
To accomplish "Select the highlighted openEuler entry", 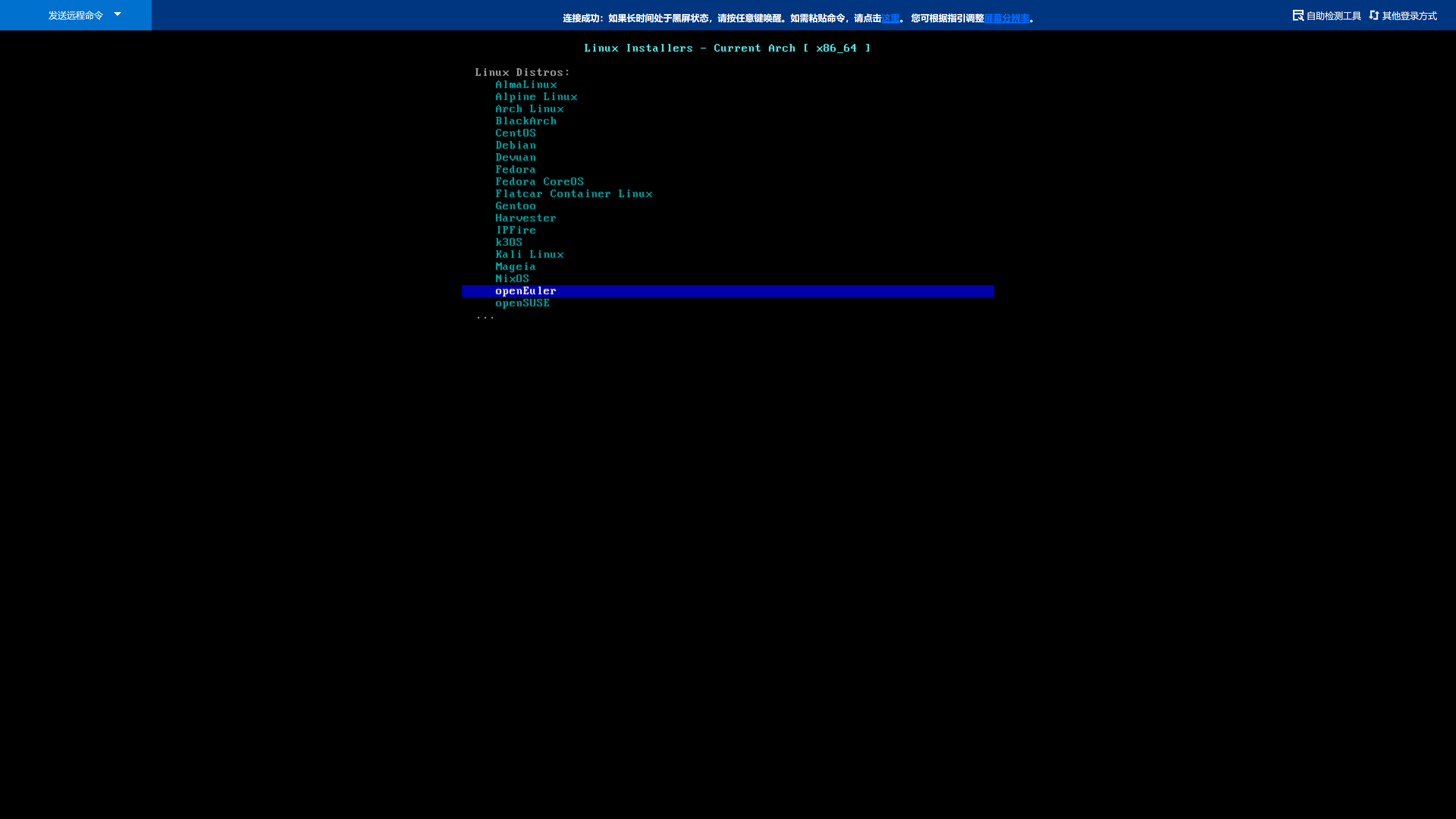I will [526, 291].
